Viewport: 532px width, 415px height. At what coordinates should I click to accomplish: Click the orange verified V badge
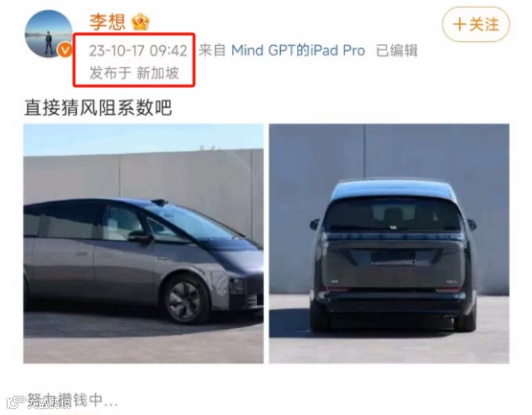pos(65,50)
